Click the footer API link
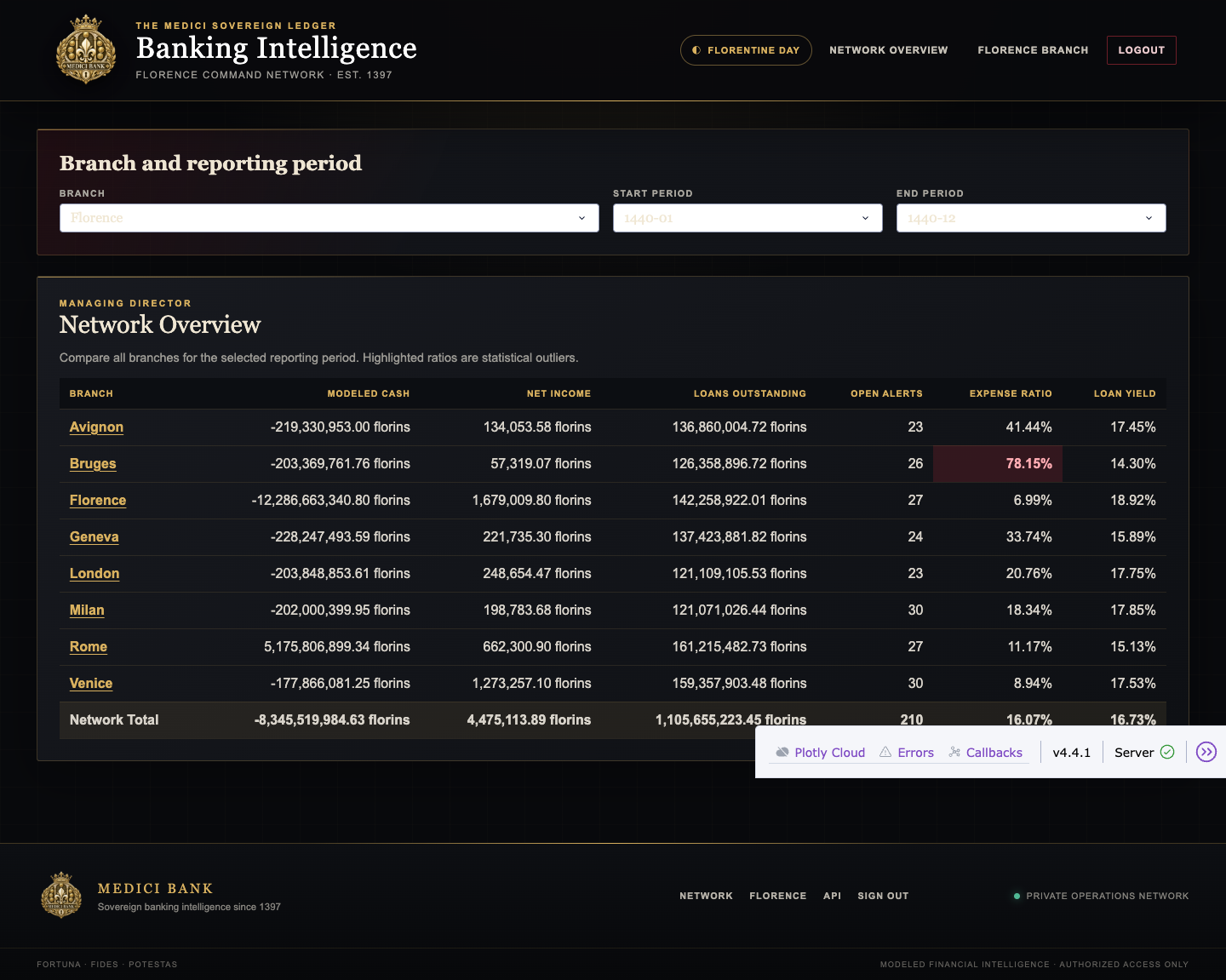1226x980 pixels. tap(833, 896)
